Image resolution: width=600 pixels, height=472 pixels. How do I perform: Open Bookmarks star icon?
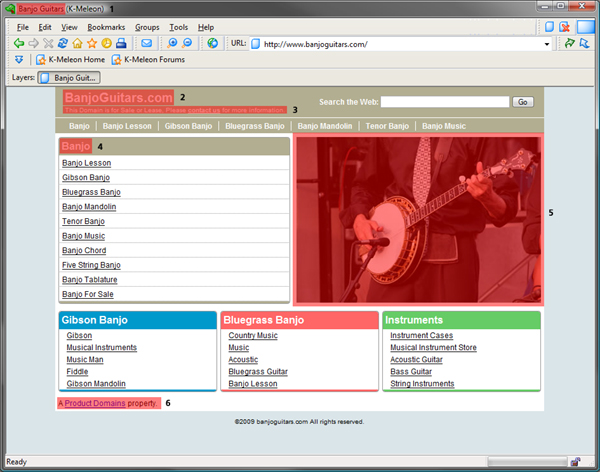point(92,43)
